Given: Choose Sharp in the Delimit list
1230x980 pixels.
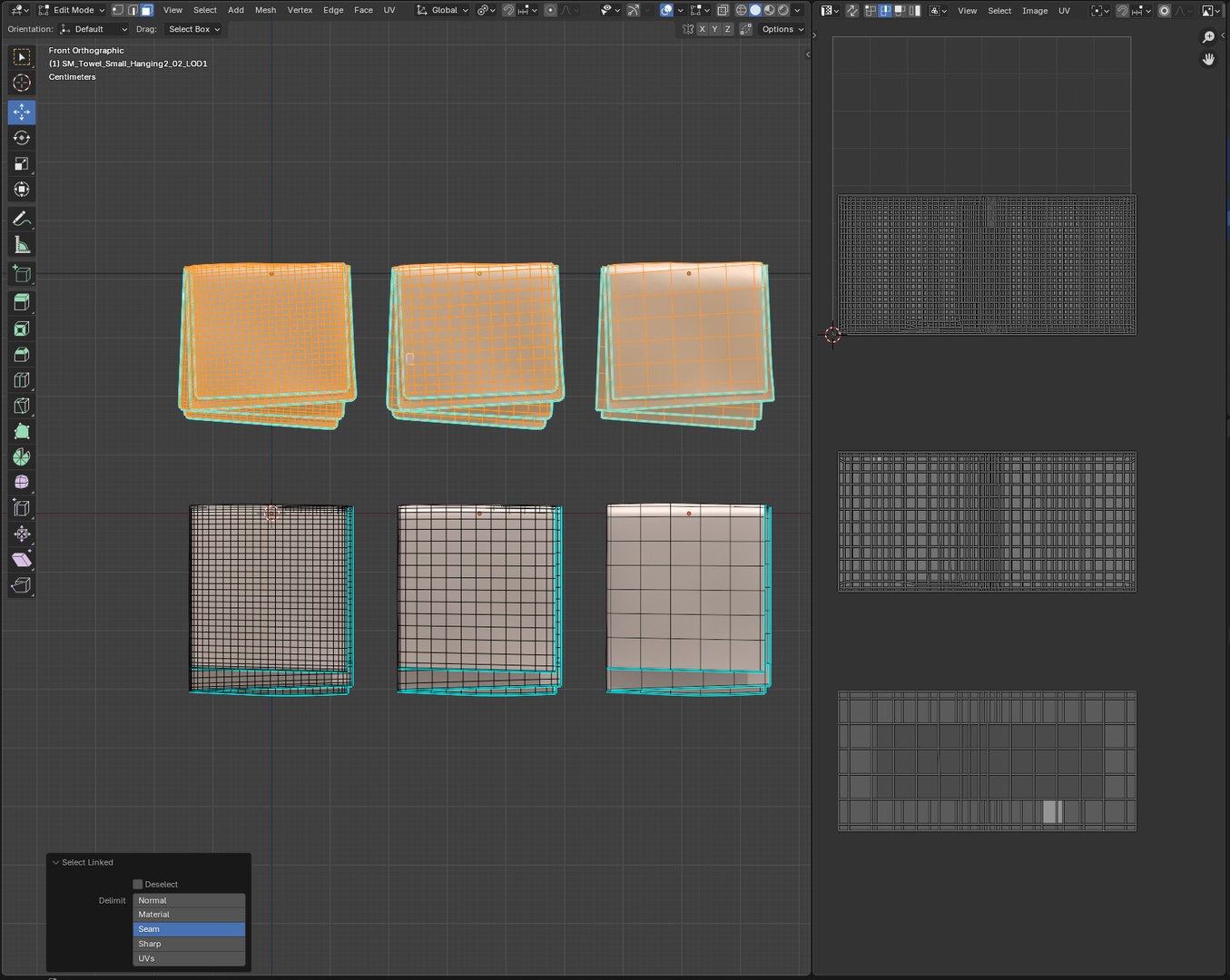Looking at the screenshot, I should pos(189,944).
